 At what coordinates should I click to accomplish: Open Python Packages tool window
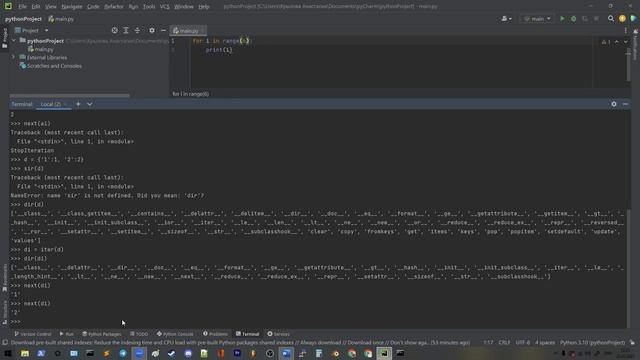pos(102,334)
